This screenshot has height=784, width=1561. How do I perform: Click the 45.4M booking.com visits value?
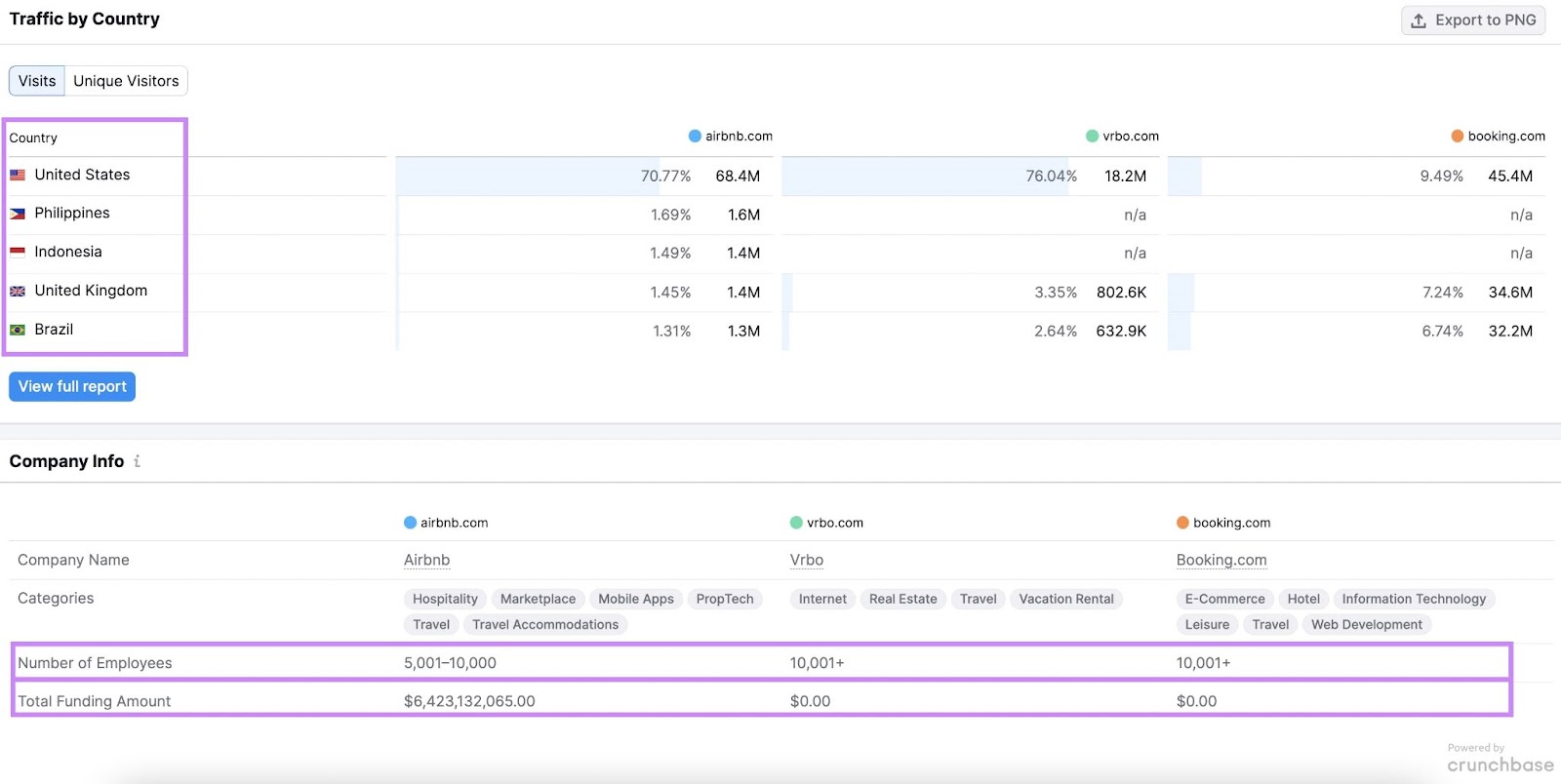click(1510, 176)
